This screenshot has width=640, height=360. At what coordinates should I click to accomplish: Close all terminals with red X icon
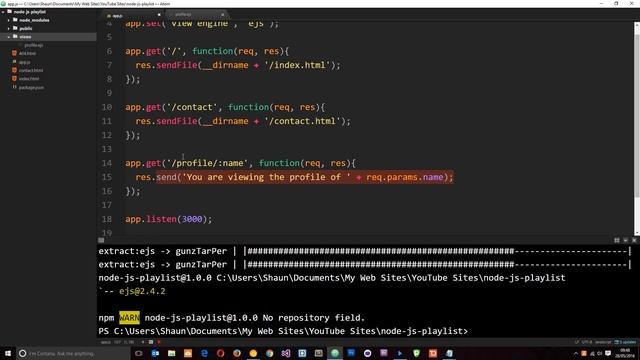tap(159, 342)
